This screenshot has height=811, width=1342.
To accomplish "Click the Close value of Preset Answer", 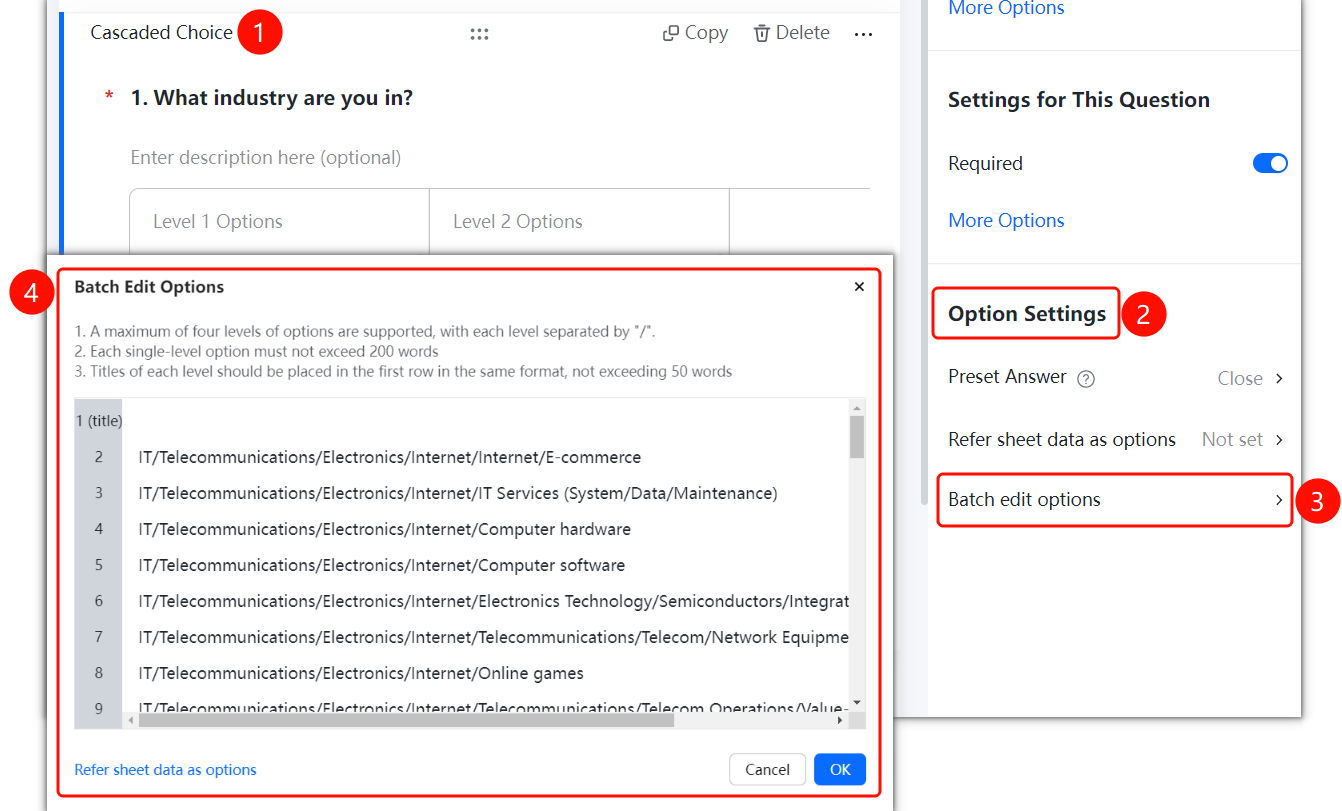I will 1240,378.
